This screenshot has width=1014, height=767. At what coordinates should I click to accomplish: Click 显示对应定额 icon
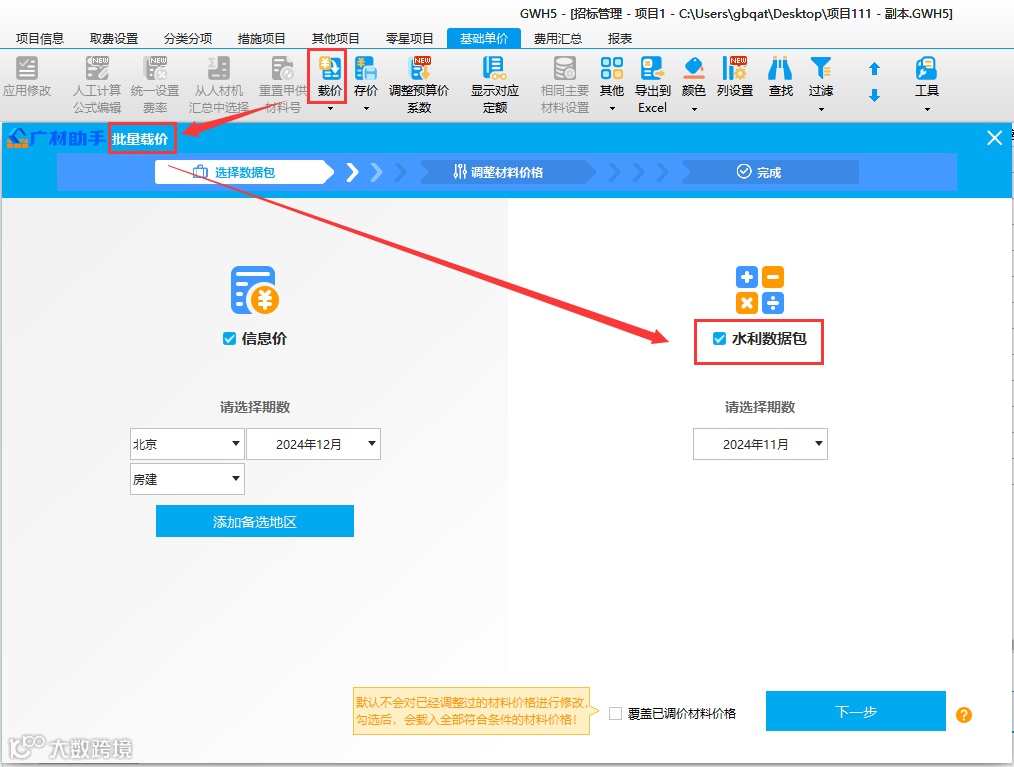coord(494,68)
